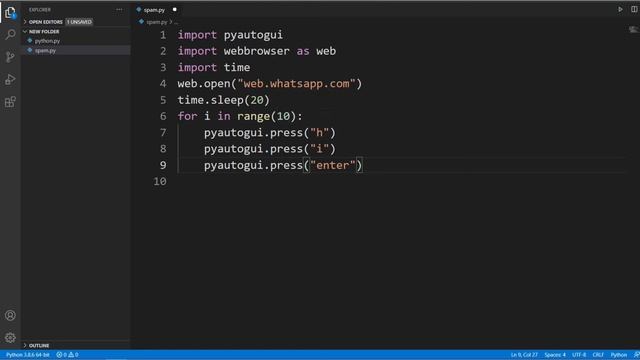Viewport: 640px width, 360px height.
Task: Select spam.py in the explorer tree
Action: coord(45,51)
